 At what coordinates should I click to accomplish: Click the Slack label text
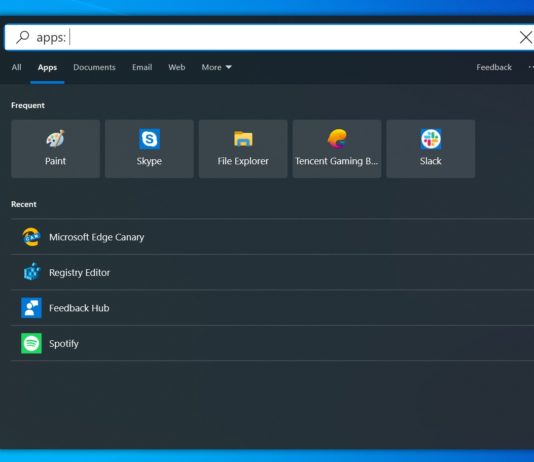click(430, 161)
